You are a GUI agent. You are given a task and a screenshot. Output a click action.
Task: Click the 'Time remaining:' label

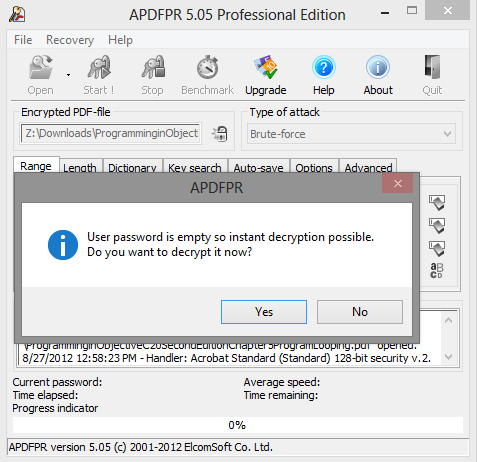[281, 395]
